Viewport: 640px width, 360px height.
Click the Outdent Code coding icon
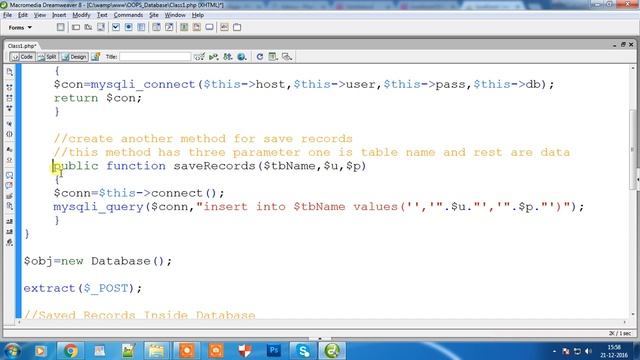pyautogui.click(x=9, y=232)
